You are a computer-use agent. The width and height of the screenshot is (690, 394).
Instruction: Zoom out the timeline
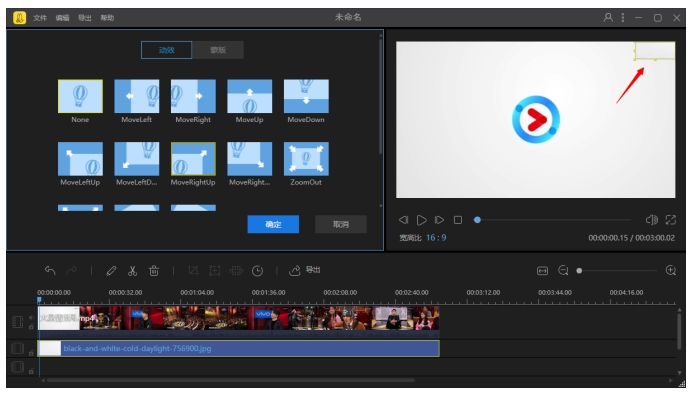click(563, 270)
